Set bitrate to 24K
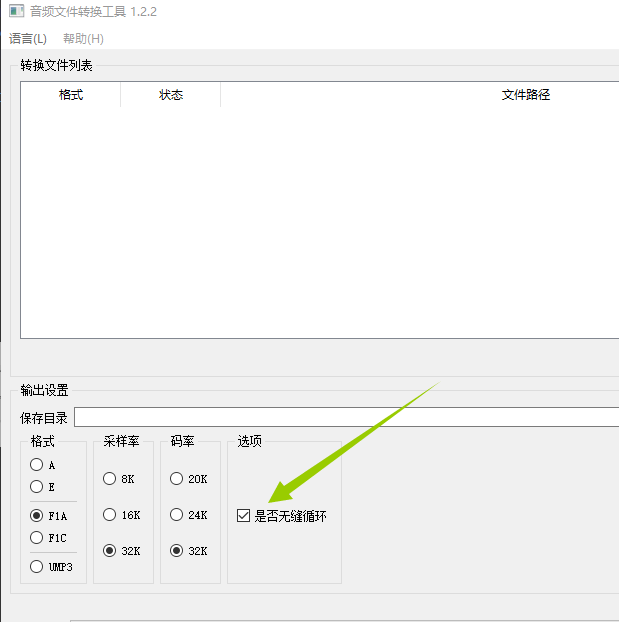This screenshot has height=622, width=619. [x=177, y=514]
